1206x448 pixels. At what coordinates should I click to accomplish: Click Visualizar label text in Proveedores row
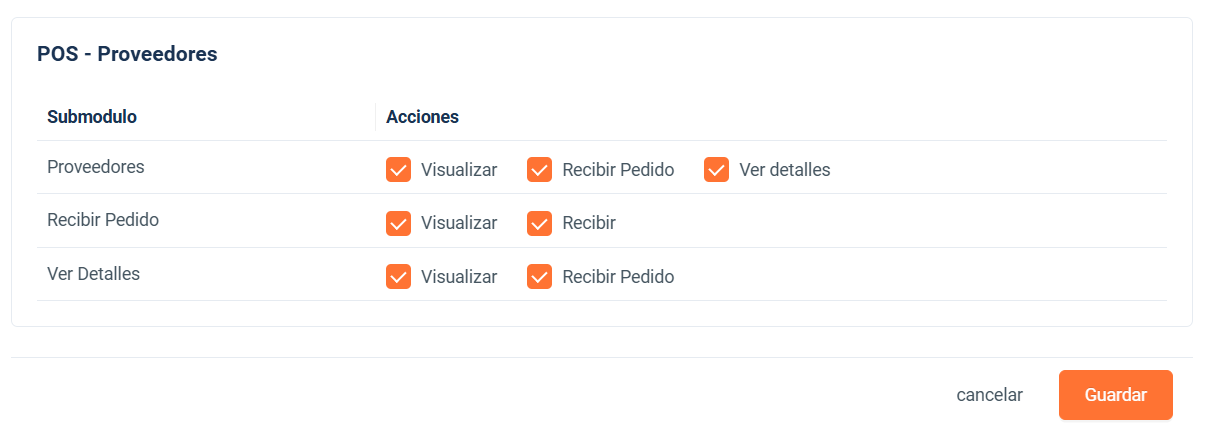coord(459,170)
